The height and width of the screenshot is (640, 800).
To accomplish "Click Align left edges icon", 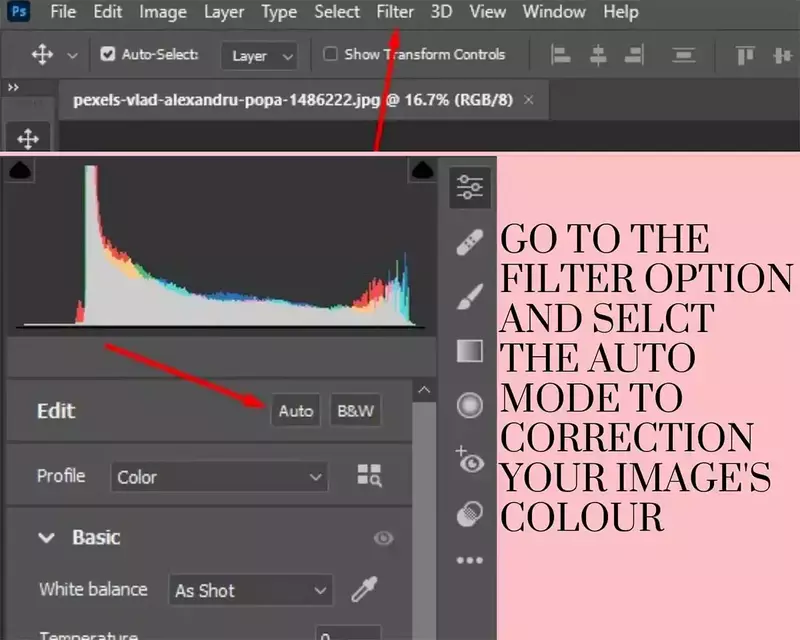I will 561,55.
